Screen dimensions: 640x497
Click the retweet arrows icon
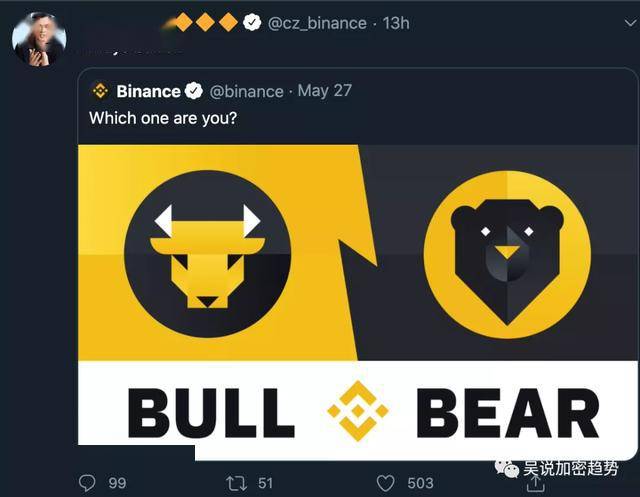coord(236,483)
